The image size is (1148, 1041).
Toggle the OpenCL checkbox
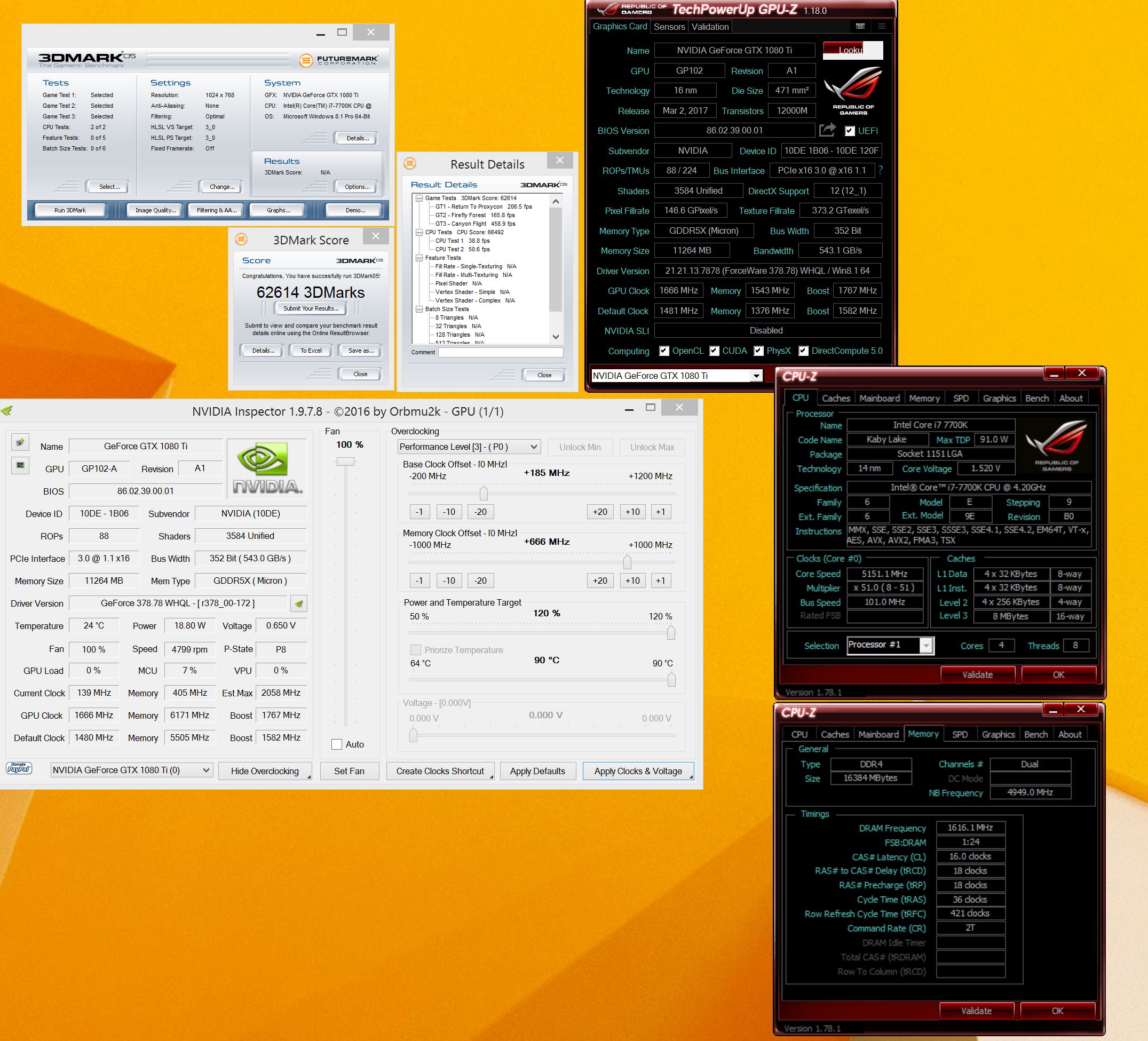click(x=663, y=351)
